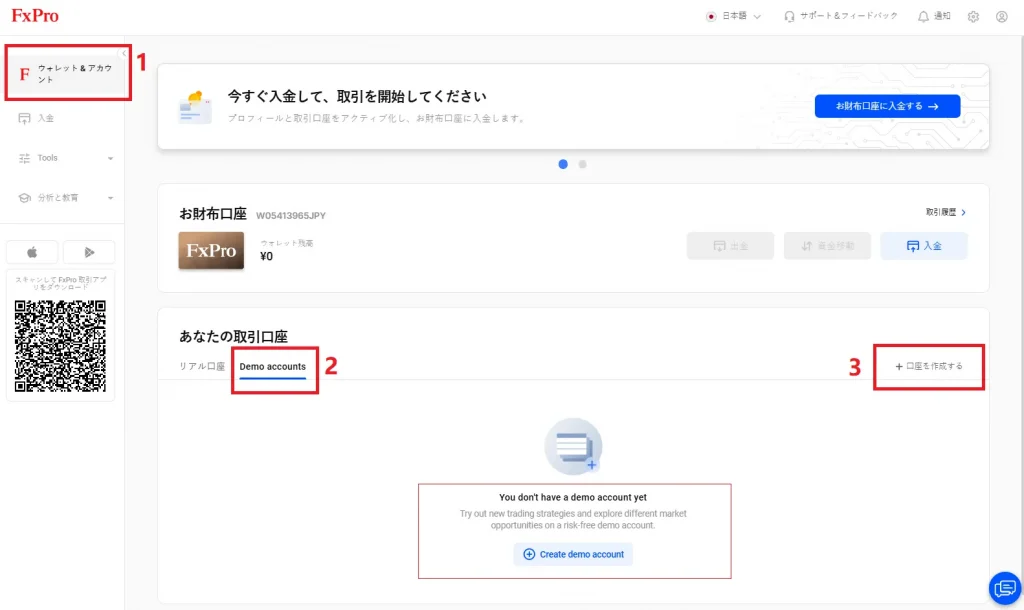Click the Apple App Store icon button
The image size is (1024, 610).
[x=32, y=252]
